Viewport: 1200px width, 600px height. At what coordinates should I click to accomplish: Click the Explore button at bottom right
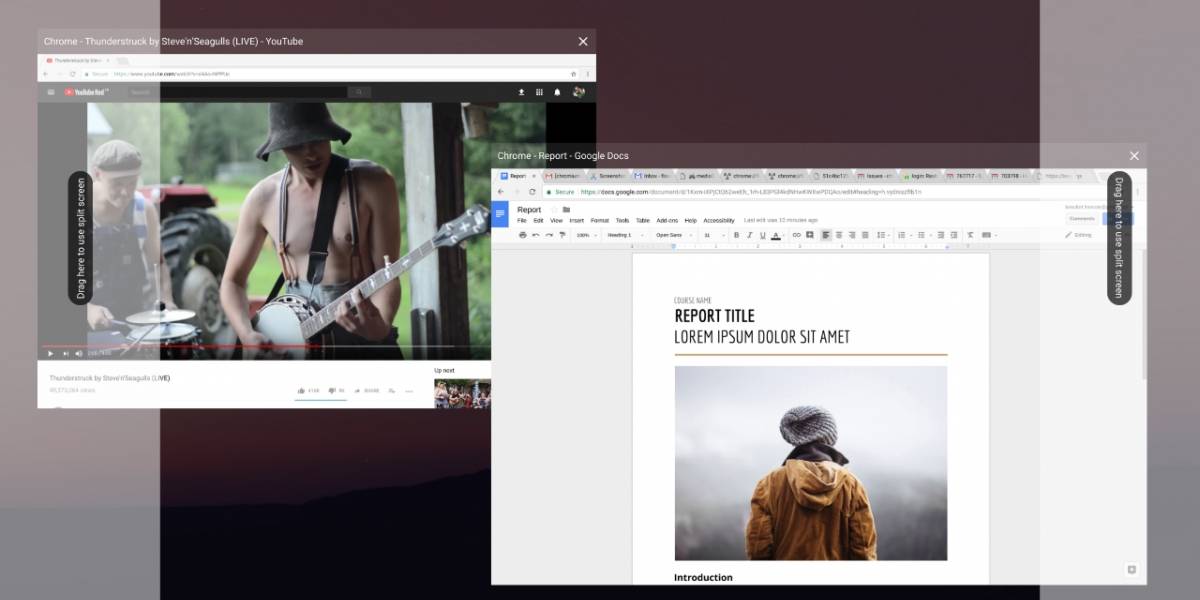(x=1132, y=570)
